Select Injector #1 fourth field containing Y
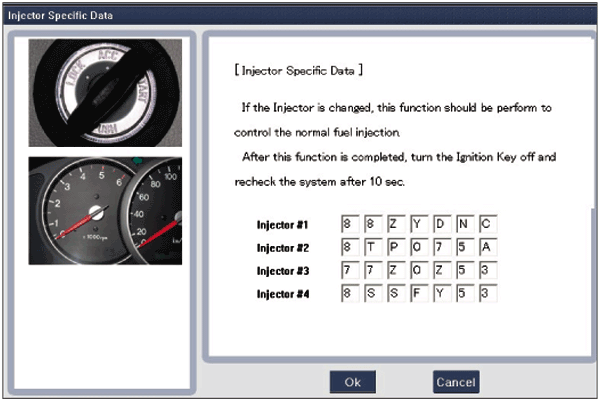Screen dimensions: 600x400 pyautogui.click(x=419, y=224)
